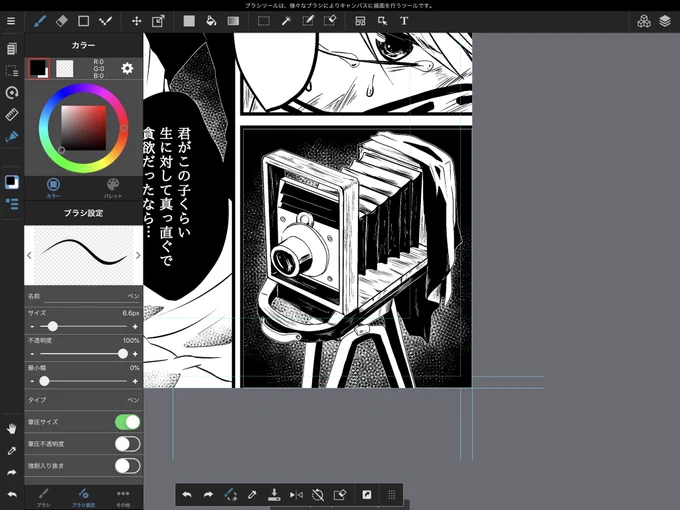
Task: Click Eyedropper in the bottom shortcut bar
Action: (252, 494)
